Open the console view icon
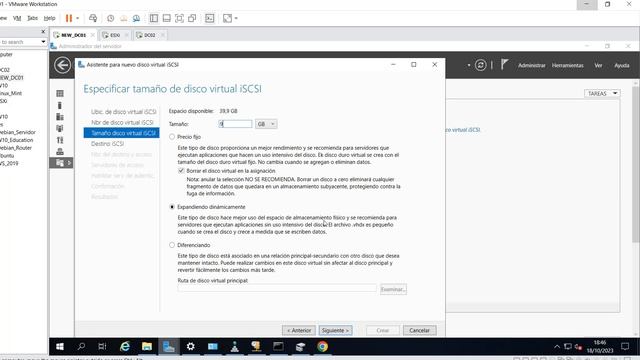The image size is (640, 360). pyautogui.click(x=209, y=18)
